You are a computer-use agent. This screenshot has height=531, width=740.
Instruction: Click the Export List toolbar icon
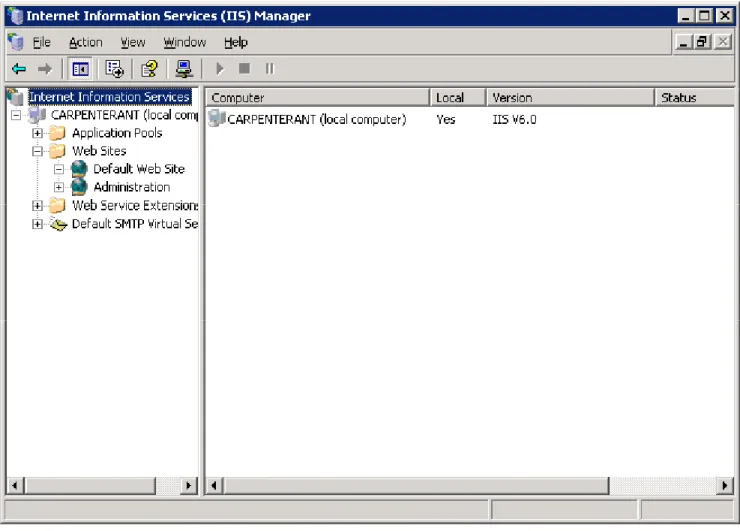pos(114,69)
